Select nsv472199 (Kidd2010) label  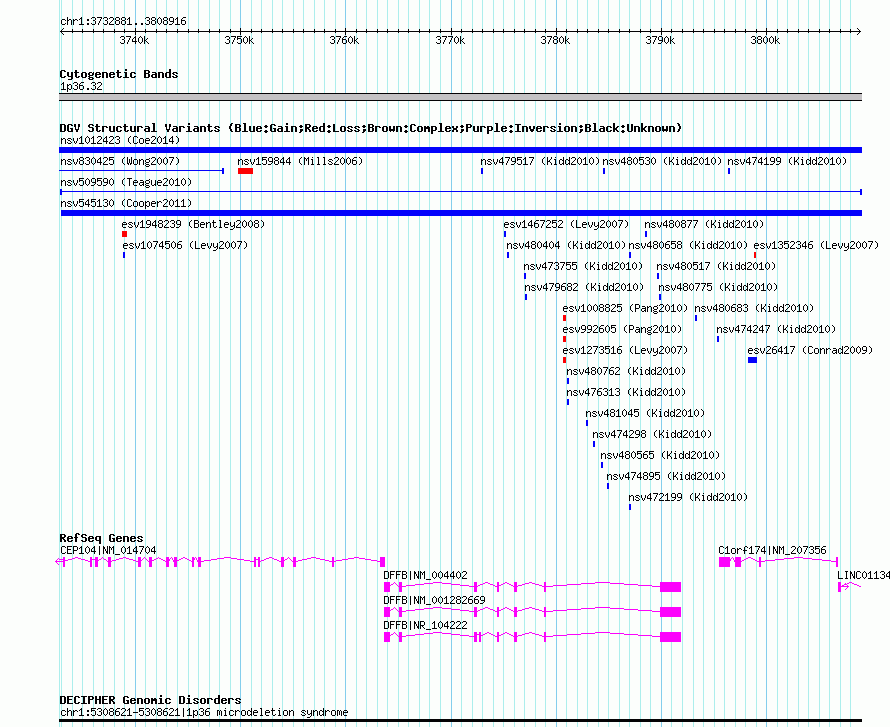688,497
